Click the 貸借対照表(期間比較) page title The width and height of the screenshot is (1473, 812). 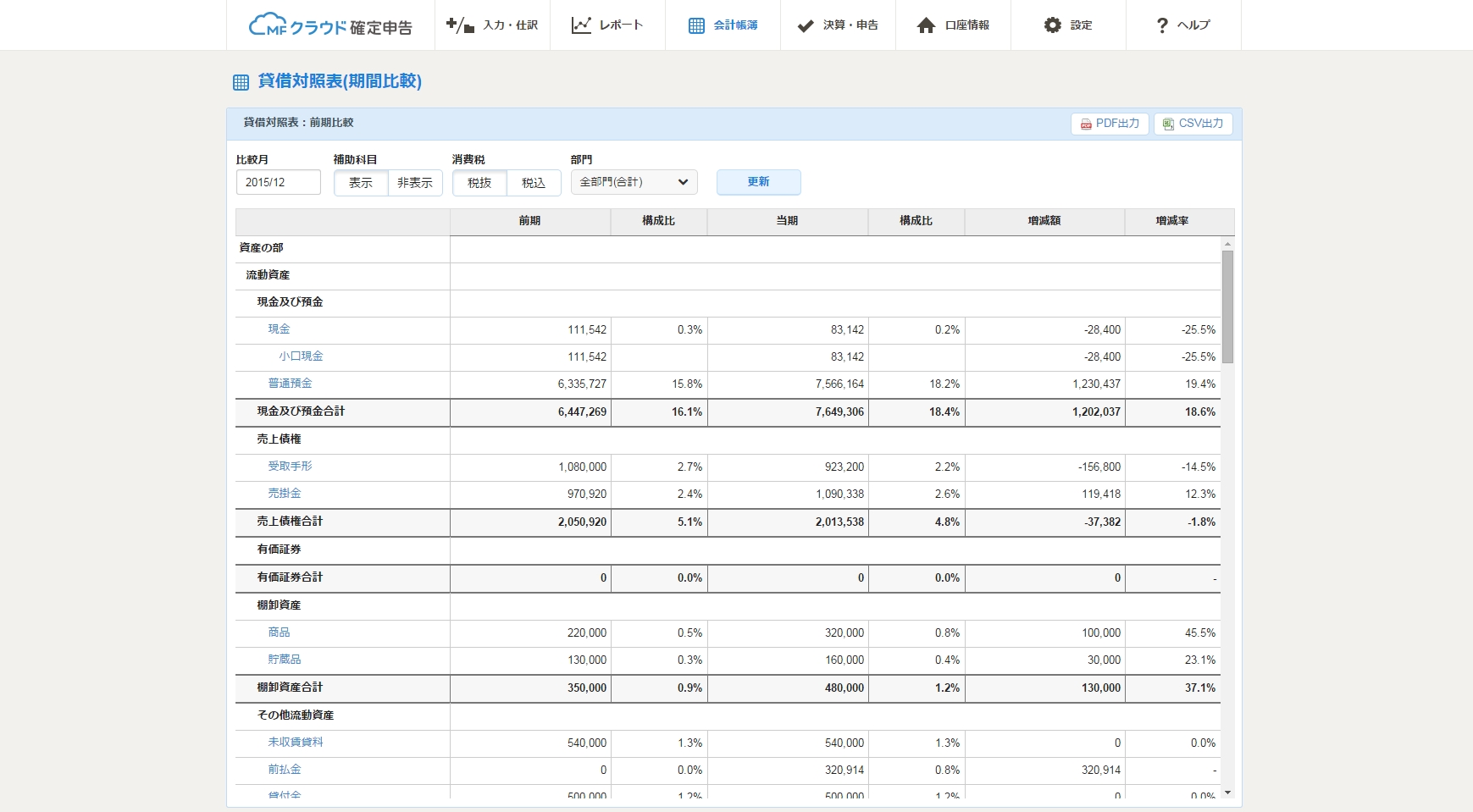pyautogui.click(x=340, y=81)
